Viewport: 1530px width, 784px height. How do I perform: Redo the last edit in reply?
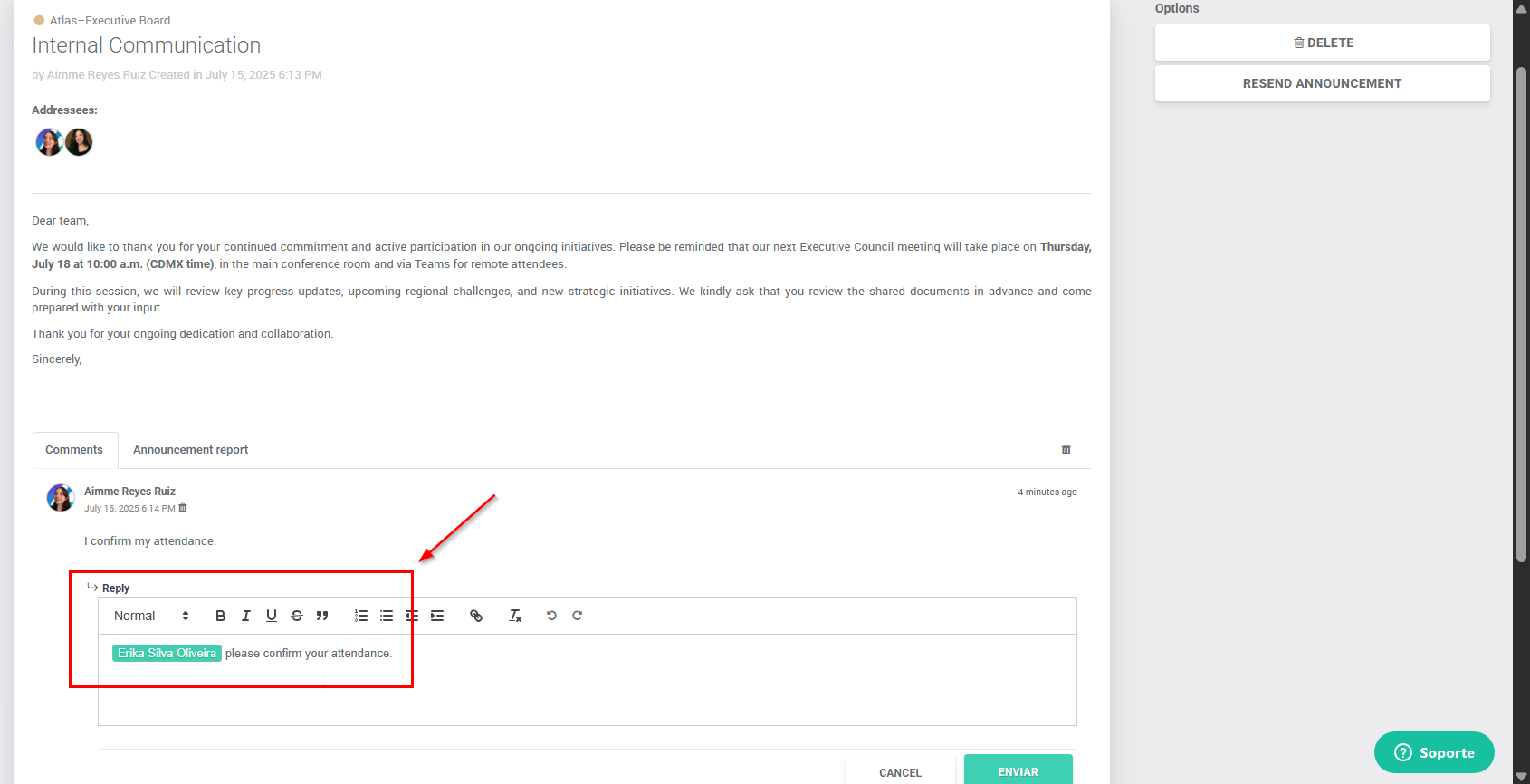point(577,616)
